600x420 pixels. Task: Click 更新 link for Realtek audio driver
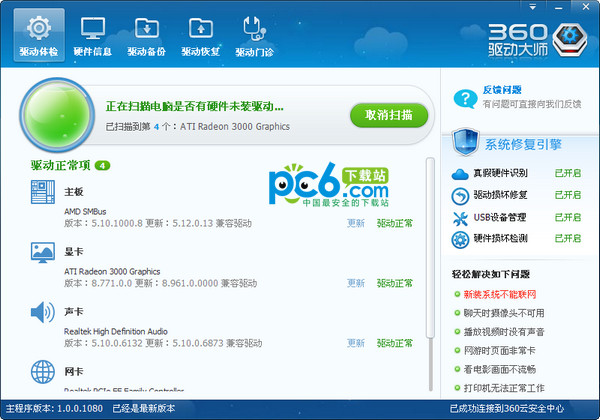click(355, 344)
